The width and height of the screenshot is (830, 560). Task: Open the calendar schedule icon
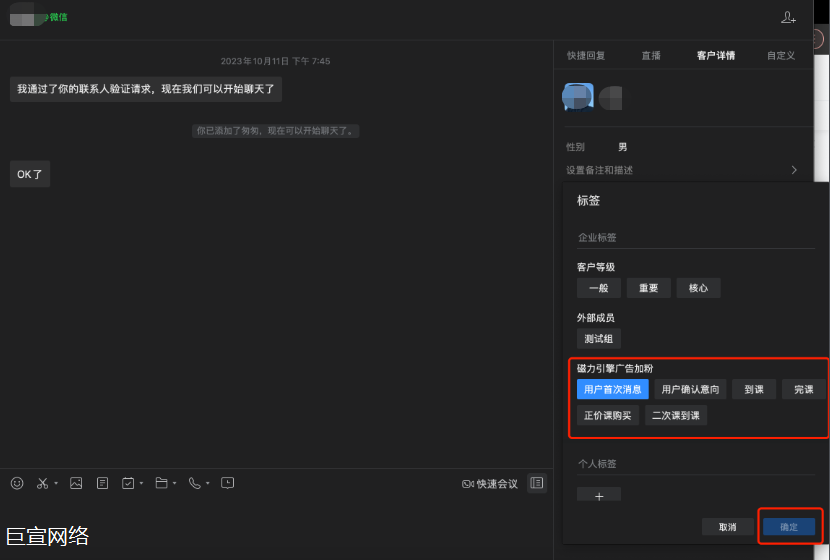pos(128,483)
